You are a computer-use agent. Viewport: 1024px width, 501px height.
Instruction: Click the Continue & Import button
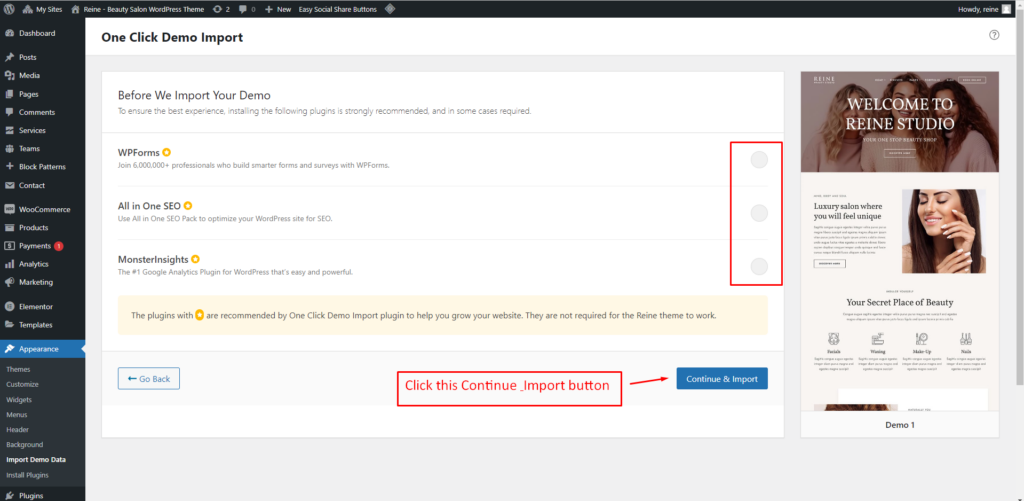pos(722,379)
